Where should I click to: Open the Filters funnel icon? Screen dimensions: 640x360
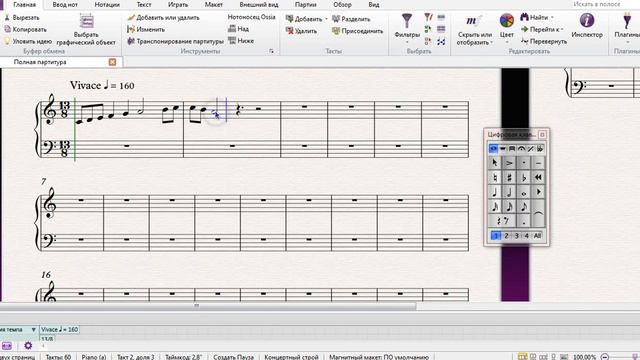point(407,20)
